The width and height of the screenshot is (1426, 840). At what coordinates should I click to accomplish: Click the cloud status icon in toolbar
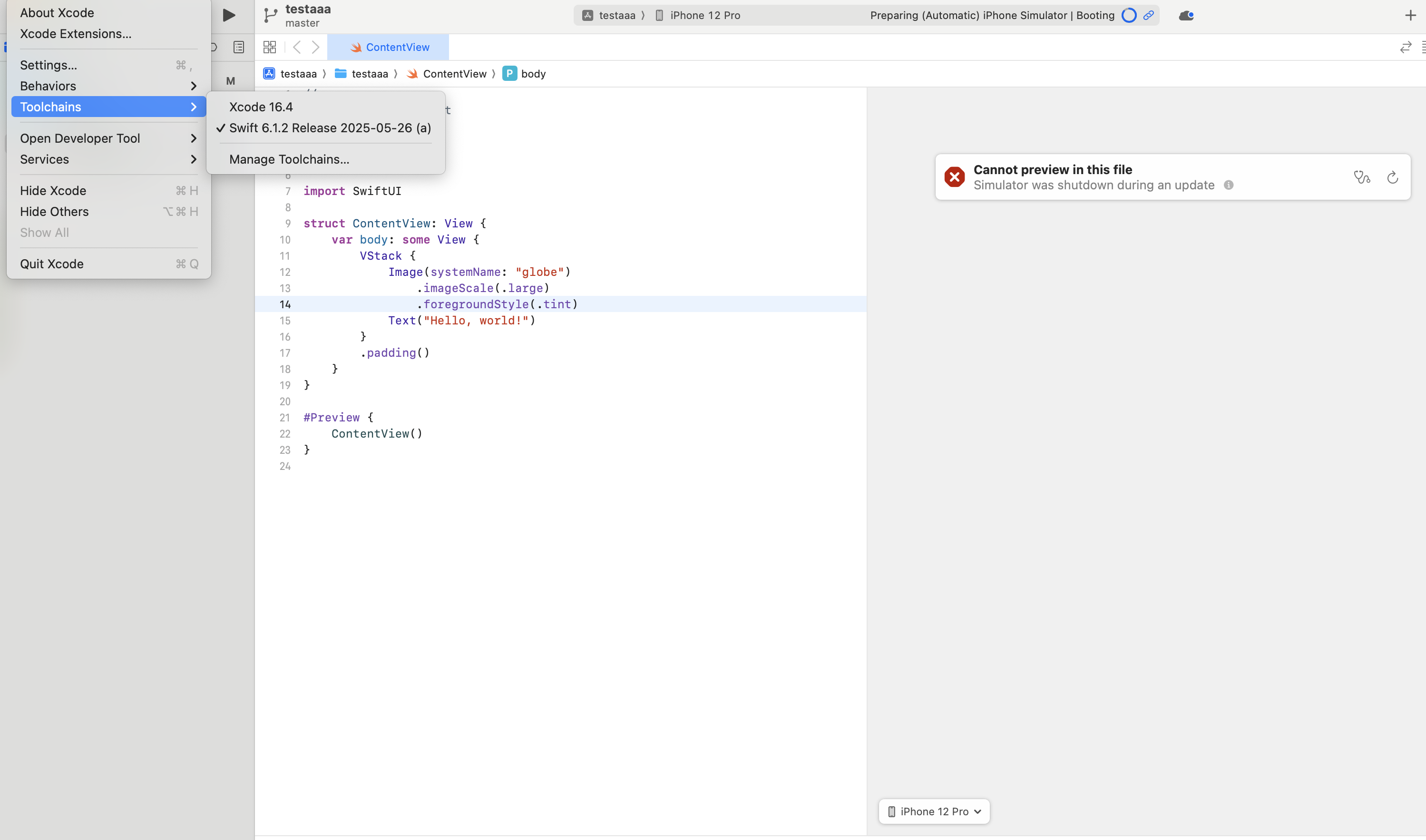pyautogui.click(x=1186, y=16)
